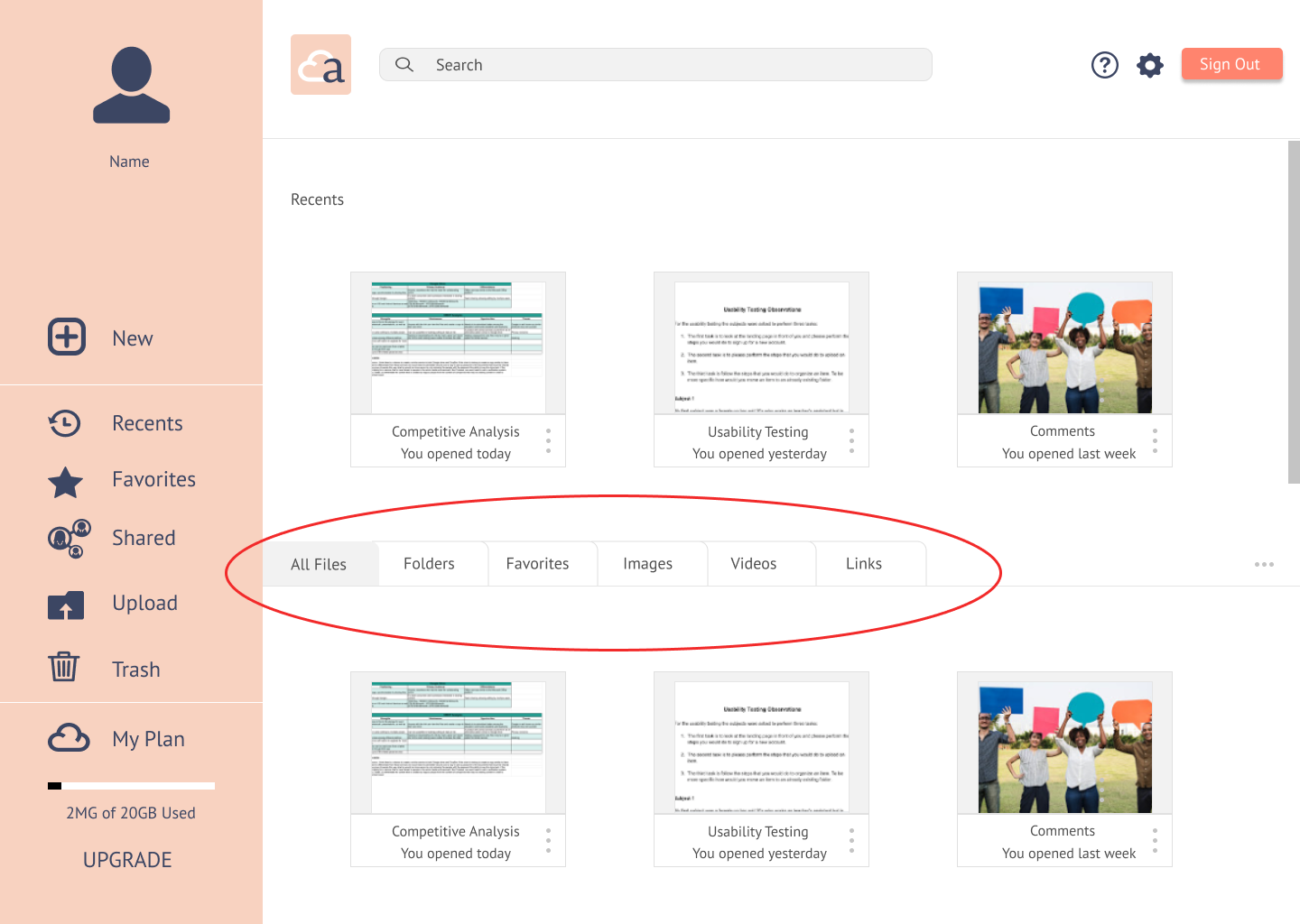The width and height of the screenshot is (1300, 924).
Task: Click the Favorites star icon in sidebar
Action: pyautogui.click(x=65, y=482)
